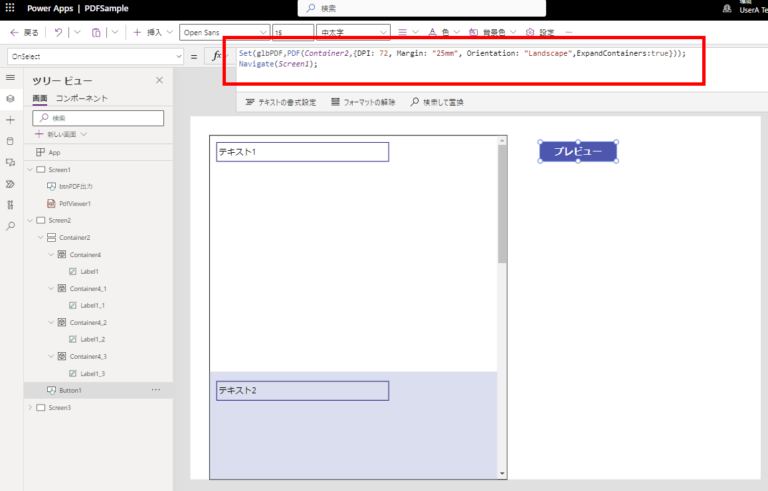This screenshot has height=491, width=768.
Task: Open the 挿入 menu in toolbar
Action: [x=147, y=32]
